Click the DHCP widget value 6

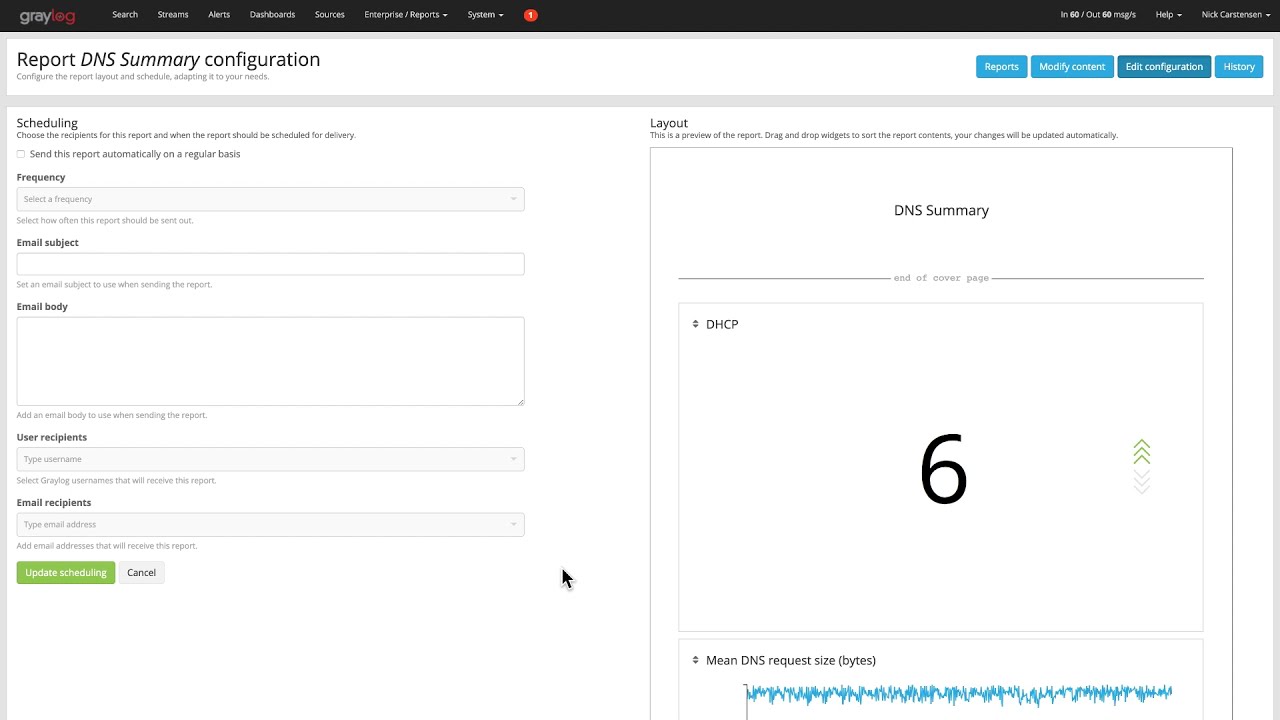pyautogui.click(x=943, y=470)
